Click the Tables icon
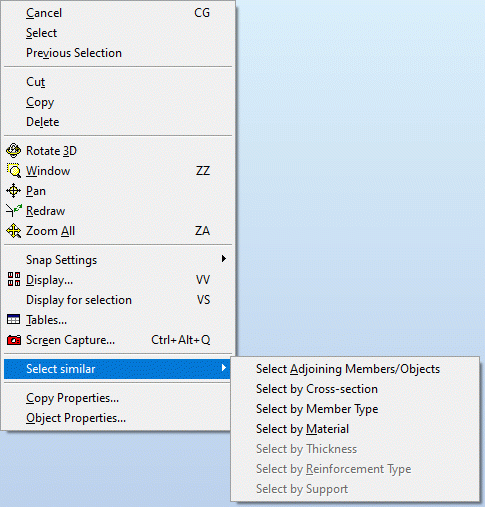 tap(14, 320)
